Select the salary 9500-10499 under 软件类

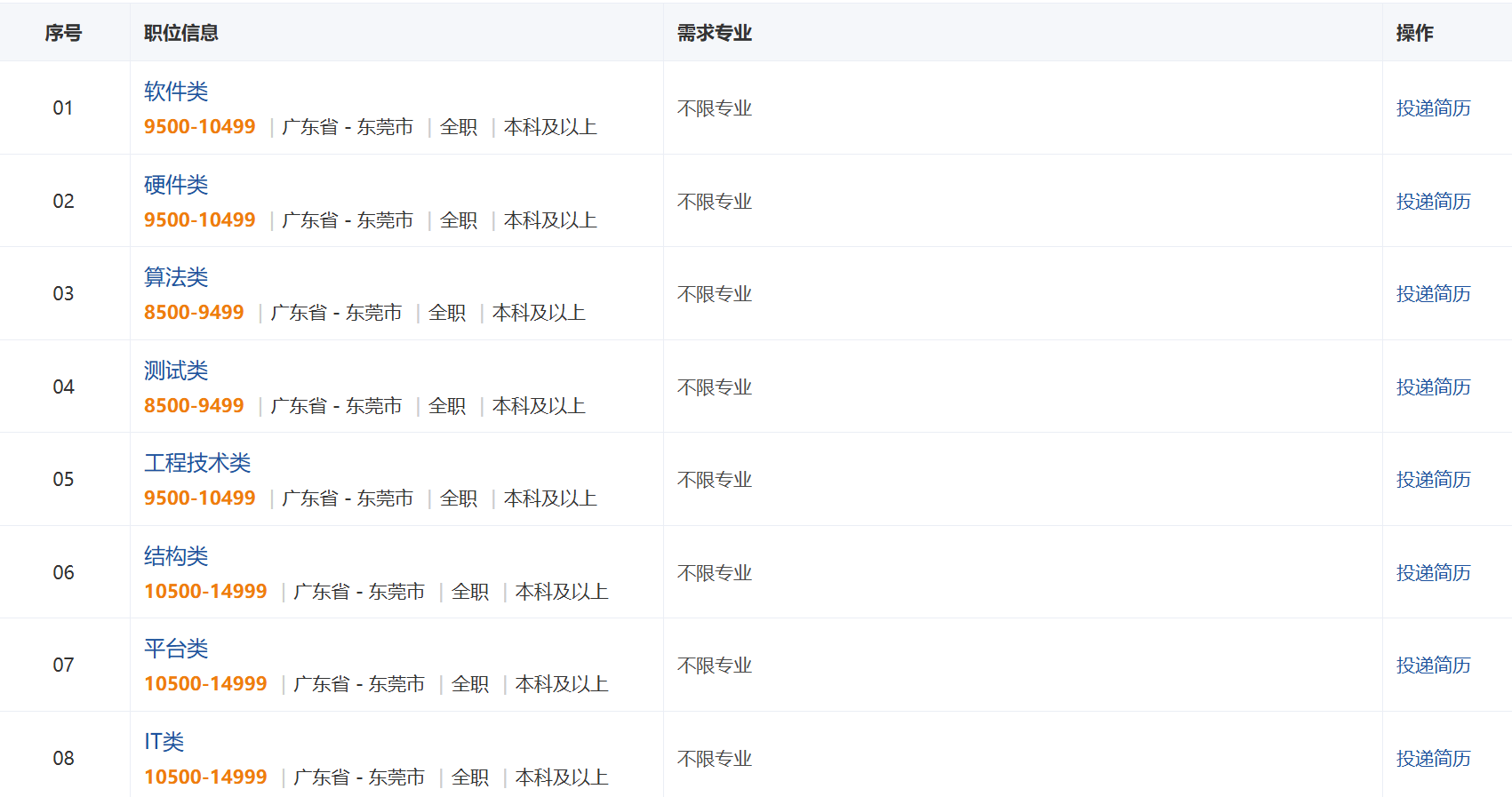pyautogui.click(x=200, y=127)
